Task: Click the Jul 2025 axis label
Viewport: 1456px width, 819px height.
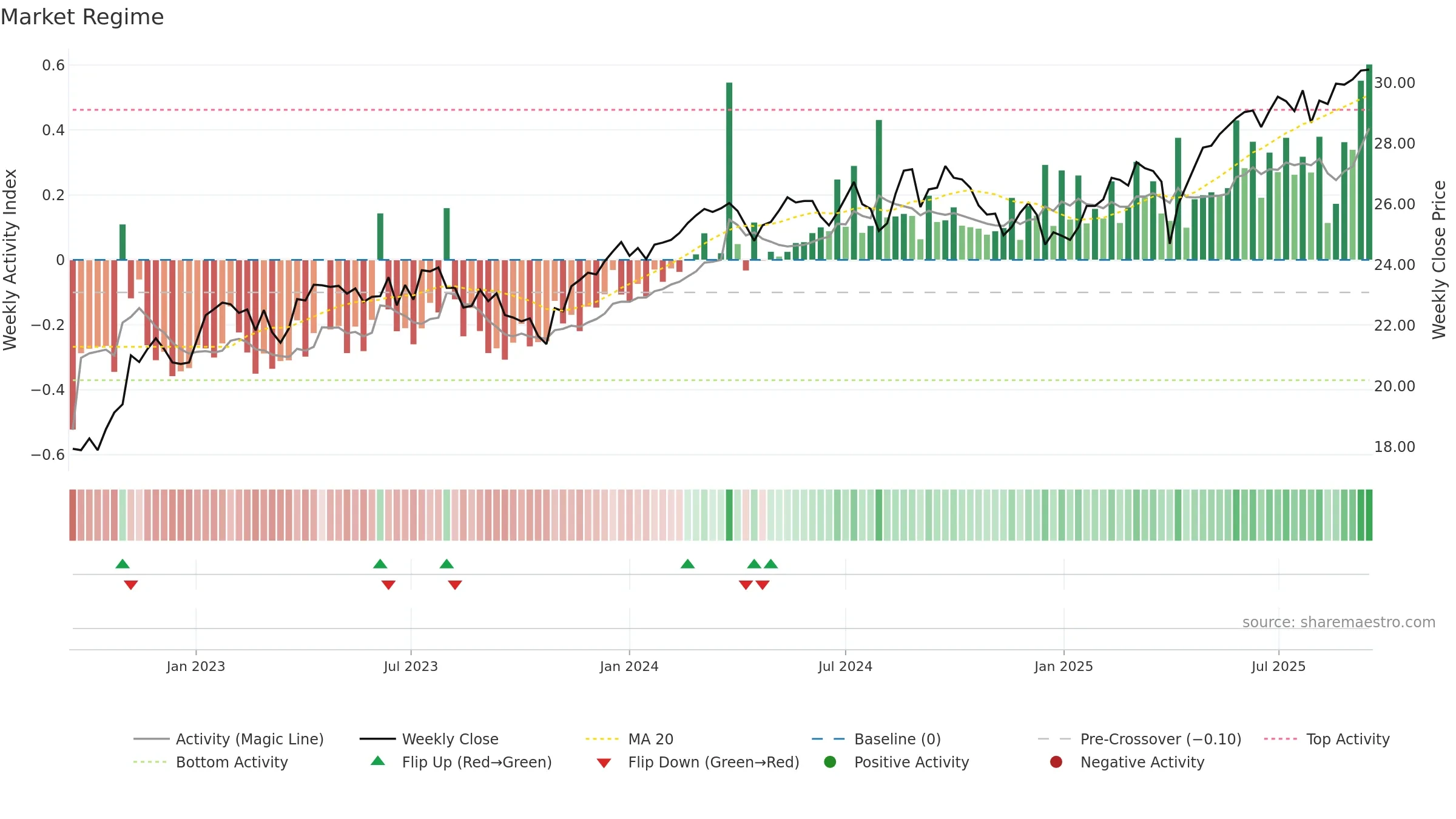Action: click(x=1278, y=667)
